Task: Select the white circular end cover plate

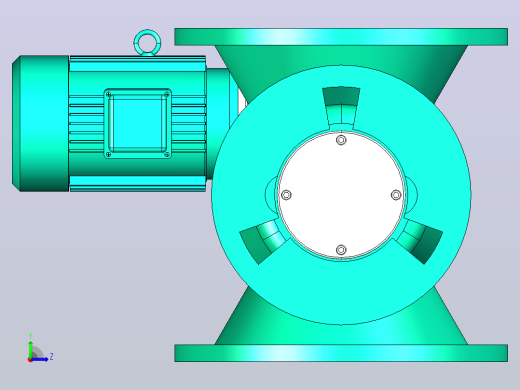Action: tap(341, 195)
